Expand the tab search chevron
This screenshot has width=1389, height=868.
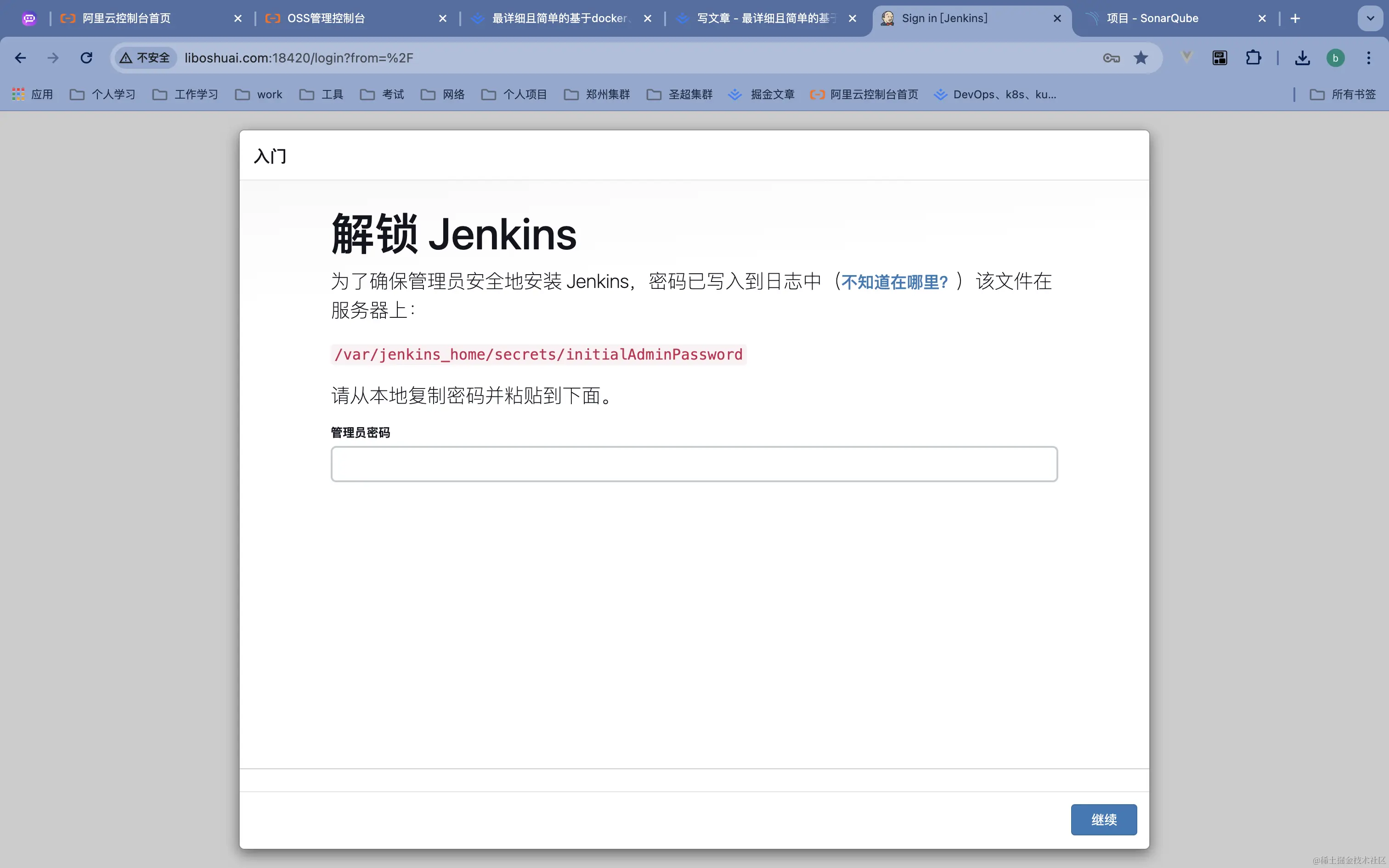click(x=1370, y=18)
